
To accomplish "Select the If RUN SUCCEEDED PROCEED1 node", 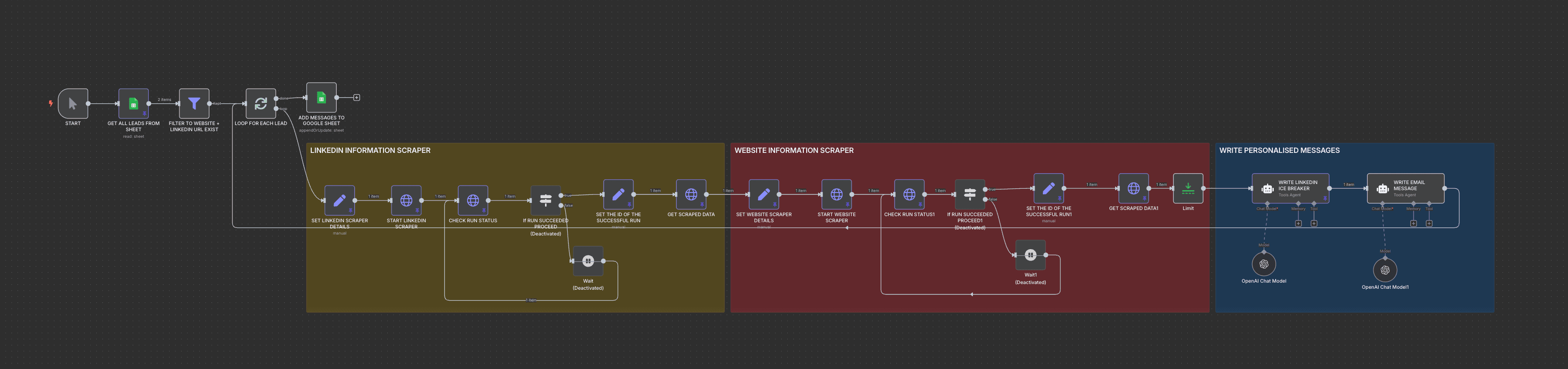I will tap(970, 194).
